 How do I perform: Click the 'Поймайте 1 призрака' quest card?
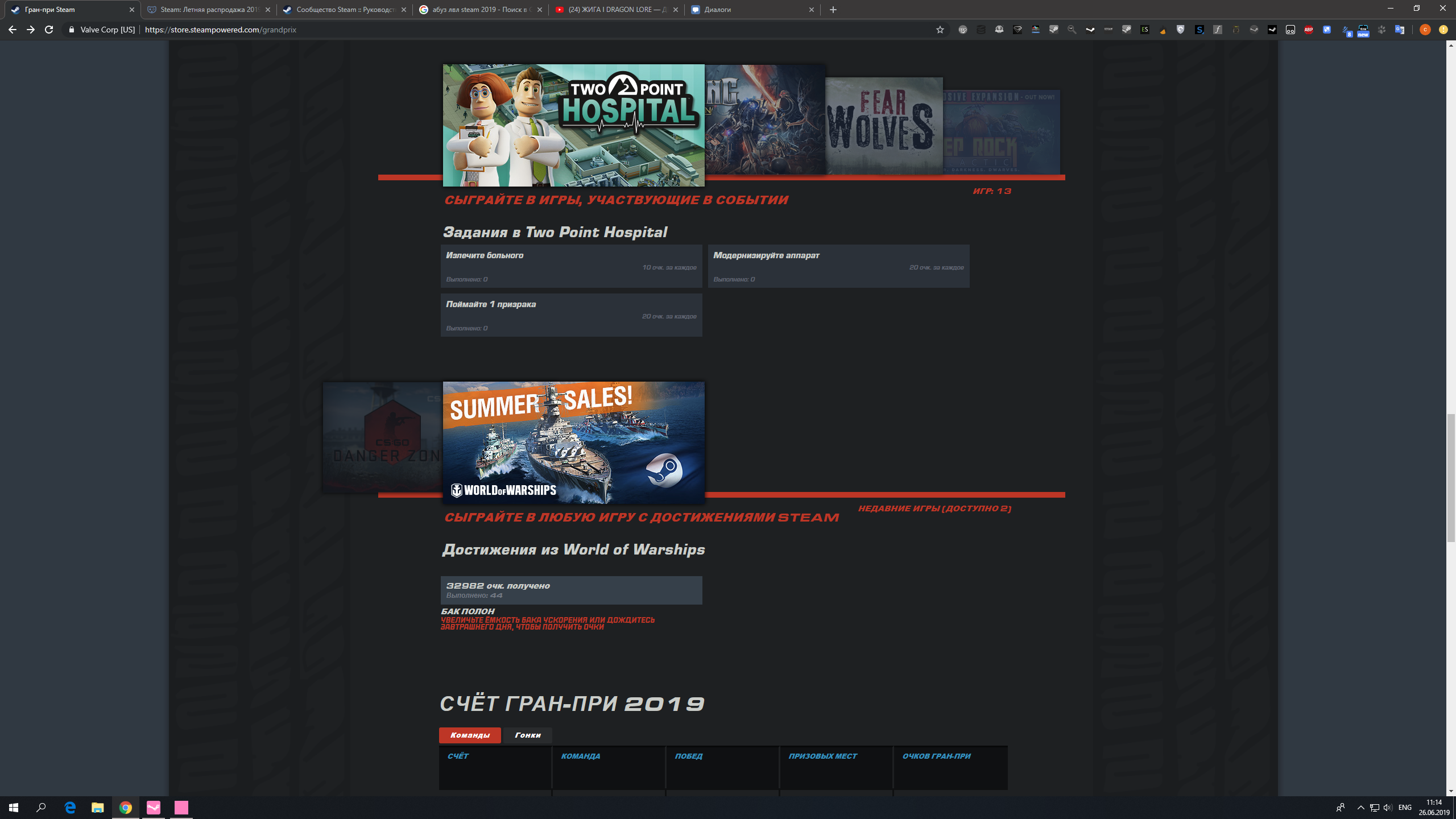click(571, 315)
